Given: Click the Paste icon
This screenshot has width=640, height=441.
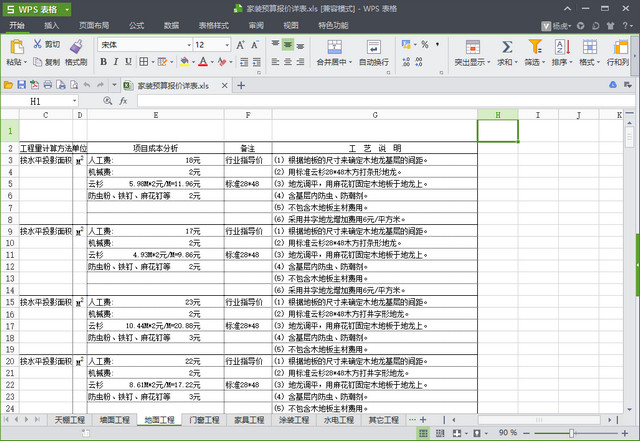Looking at the screenshot, I should click(17, 47).
